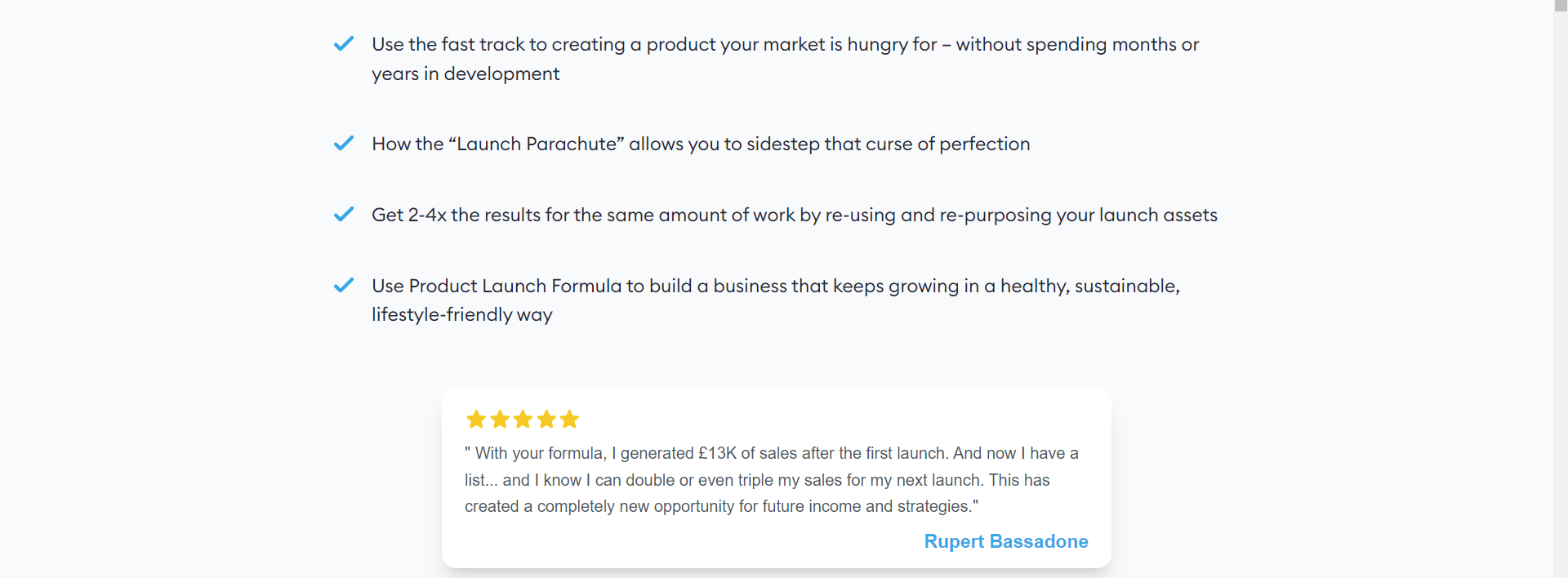
Task: Click the checkmark beside the 2-4x results bullet
Action: coord(344,215)
